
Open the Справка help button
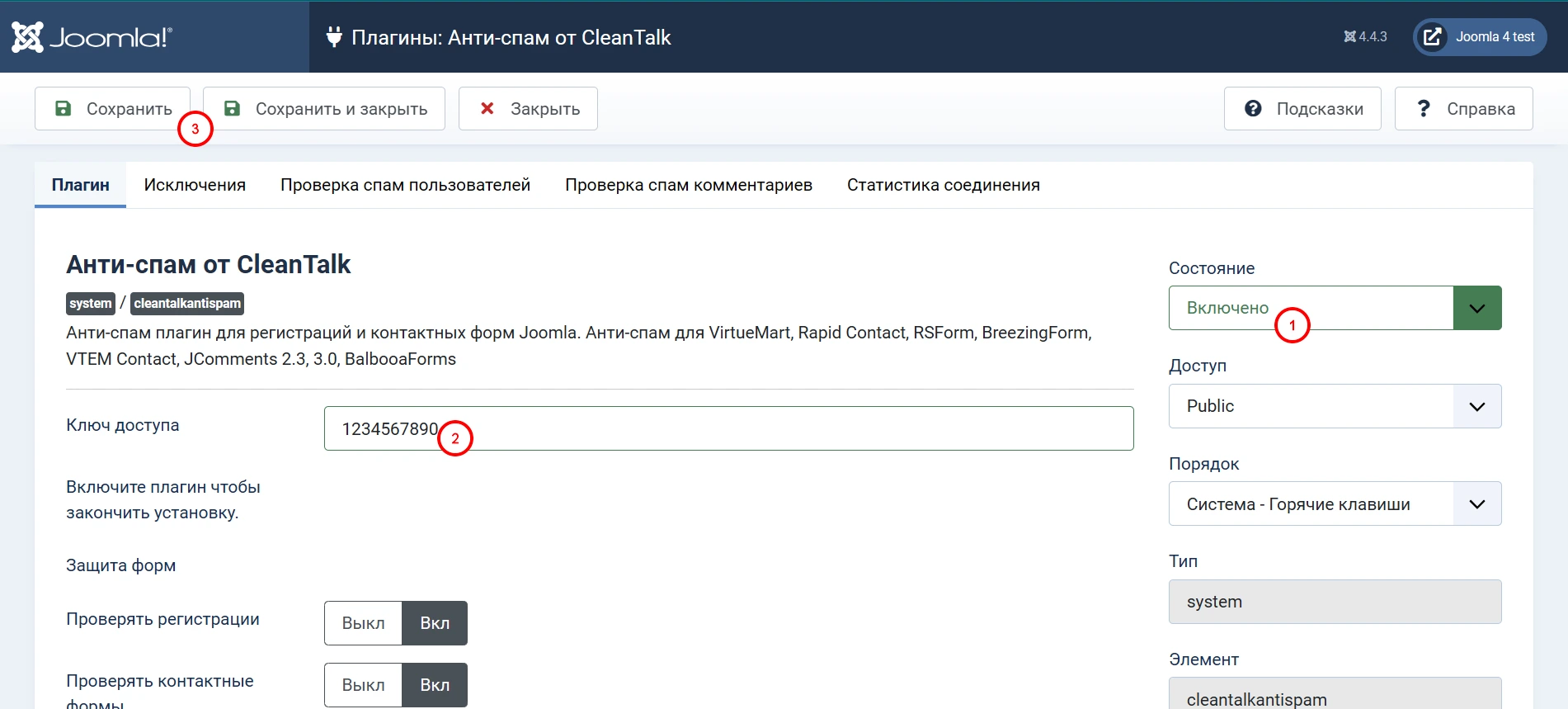[1463, 108]
